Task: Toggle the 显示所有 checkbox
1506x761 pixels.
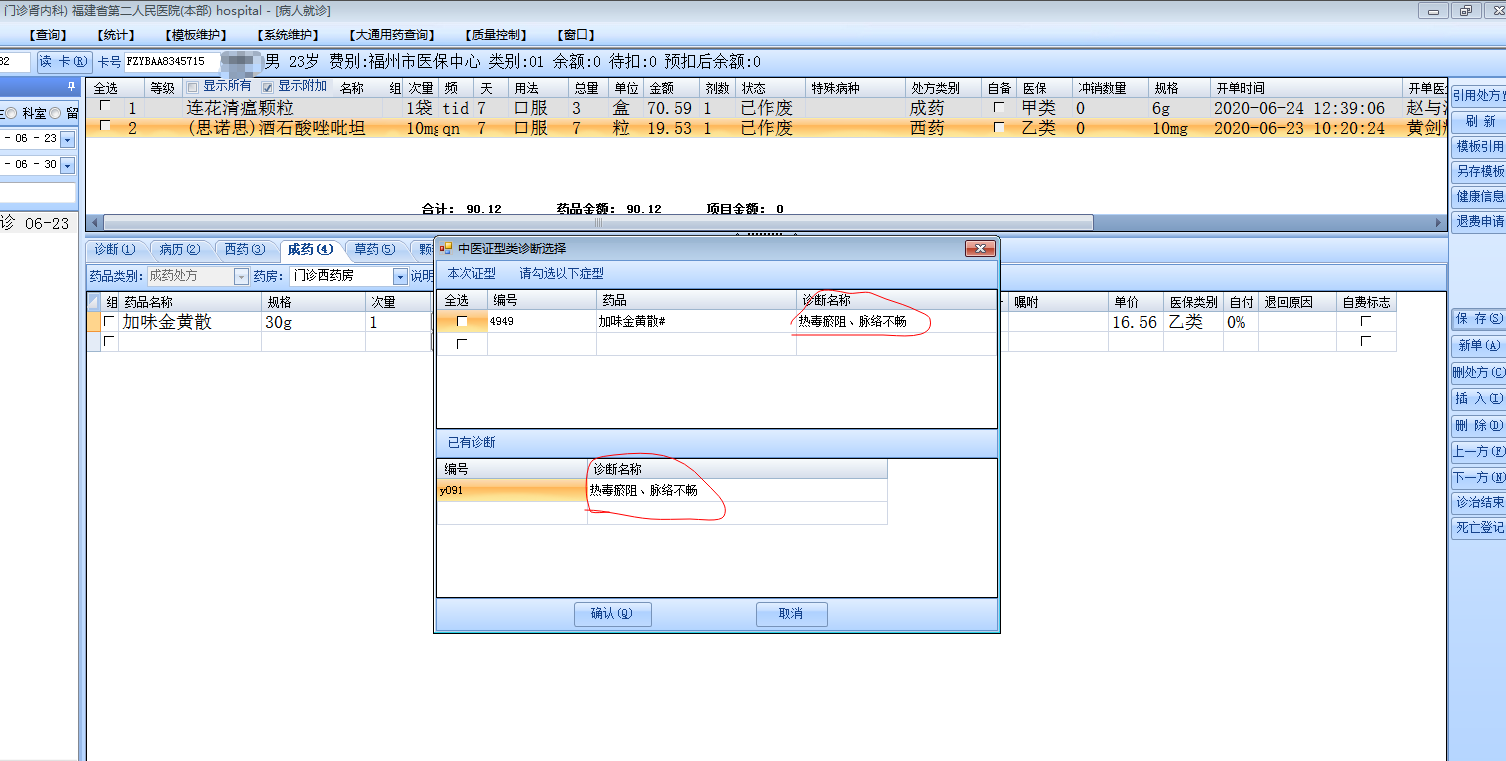Action: click(x=193, y=87)
